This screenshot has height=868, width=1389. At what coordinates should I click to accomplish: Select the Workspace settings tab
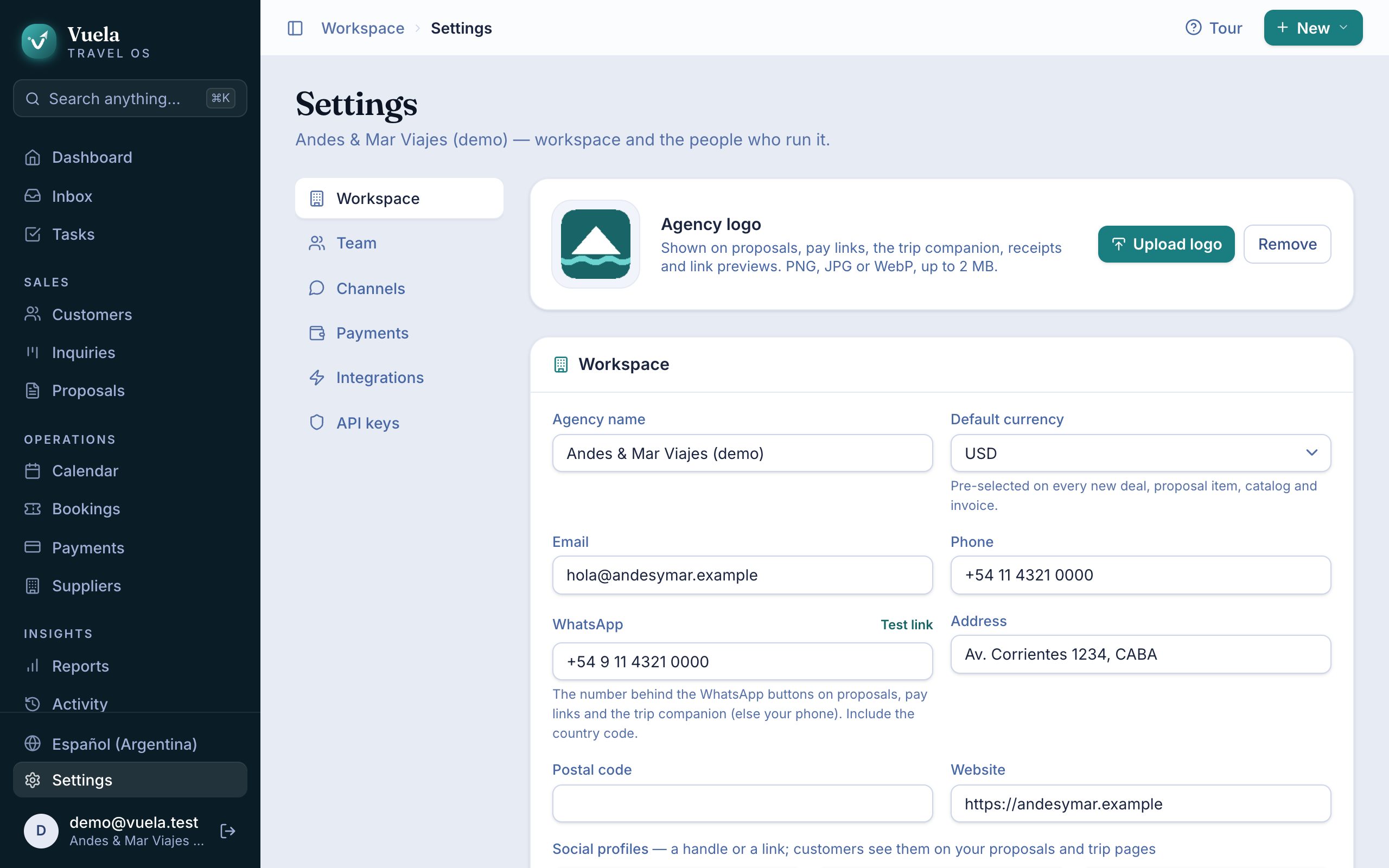pyautogui.click(x=399, y=198)
